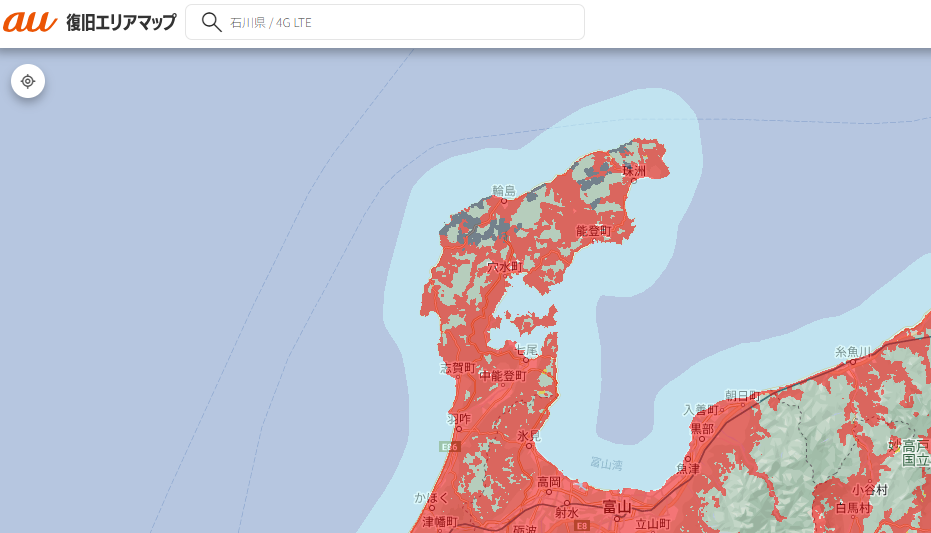The image size is (931, 533).
Task: Click the 立山町 map label
Action: pos(653,524)
